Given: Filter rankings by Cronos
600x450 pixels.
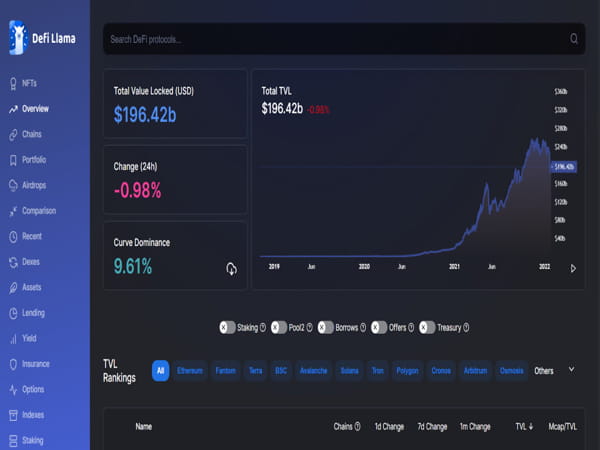Looking at the screenshot, I should (441, 371).
